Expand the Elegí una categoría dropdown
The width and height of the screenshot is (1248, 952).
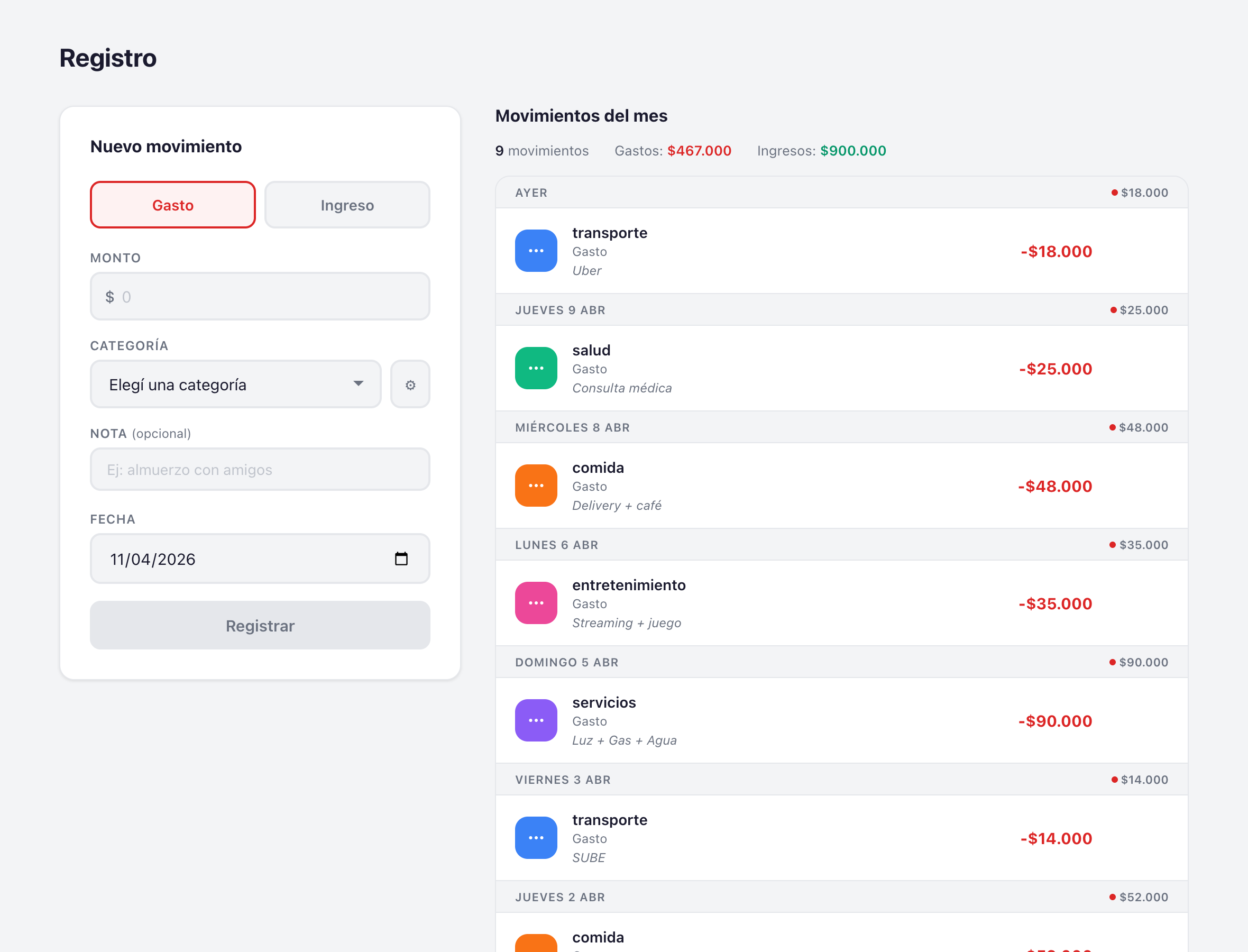coord(235,385)
